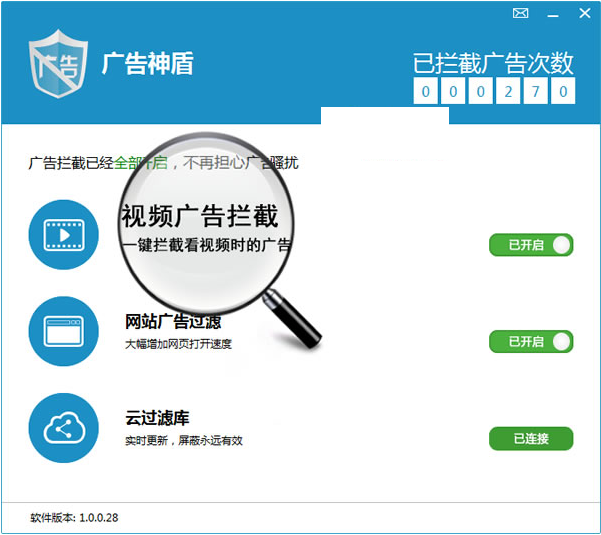Select the 视频广告拦截 heading
Screen dimensions: 601x535
point(200,216)
